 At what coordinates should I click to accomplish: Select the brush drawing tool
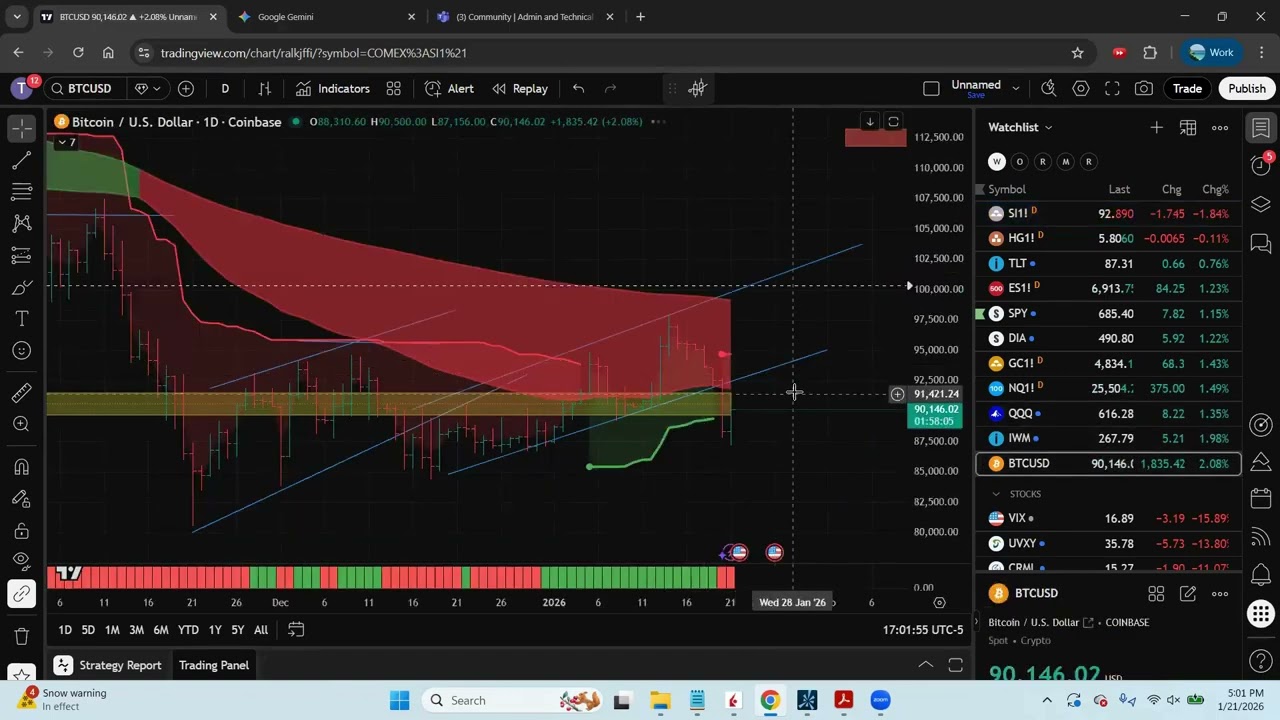coord(21,288)
